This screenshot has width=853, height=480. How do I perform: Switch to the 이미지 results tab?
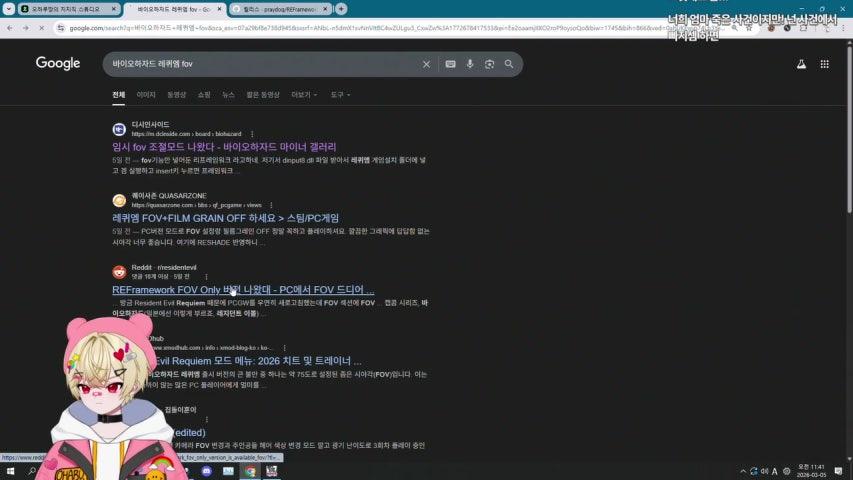pos(146,95)
